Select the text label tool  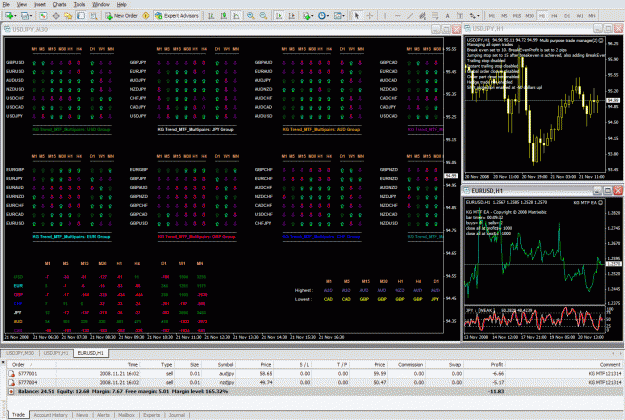click(x=460, y=16)
